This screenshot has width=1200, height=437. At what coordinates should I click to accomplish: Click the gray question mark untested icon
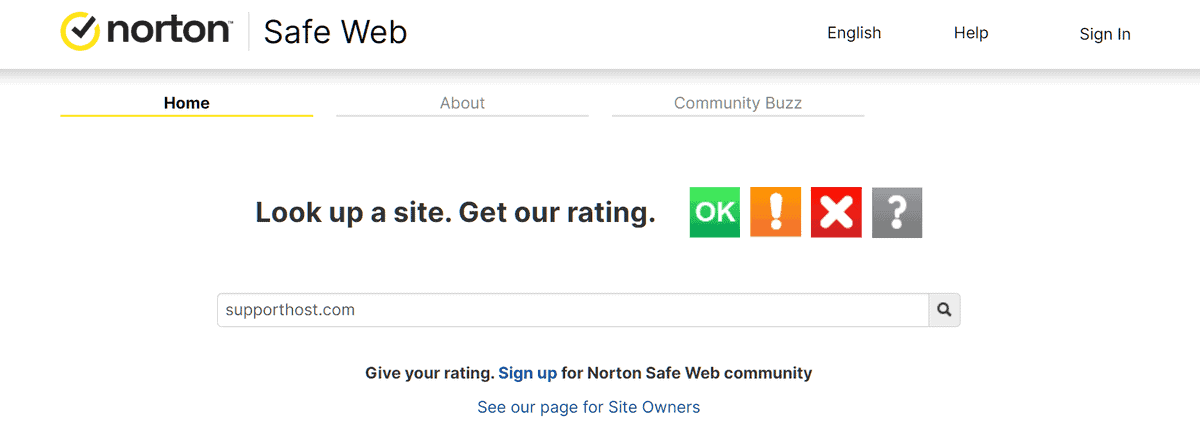[x=896, y=212]
